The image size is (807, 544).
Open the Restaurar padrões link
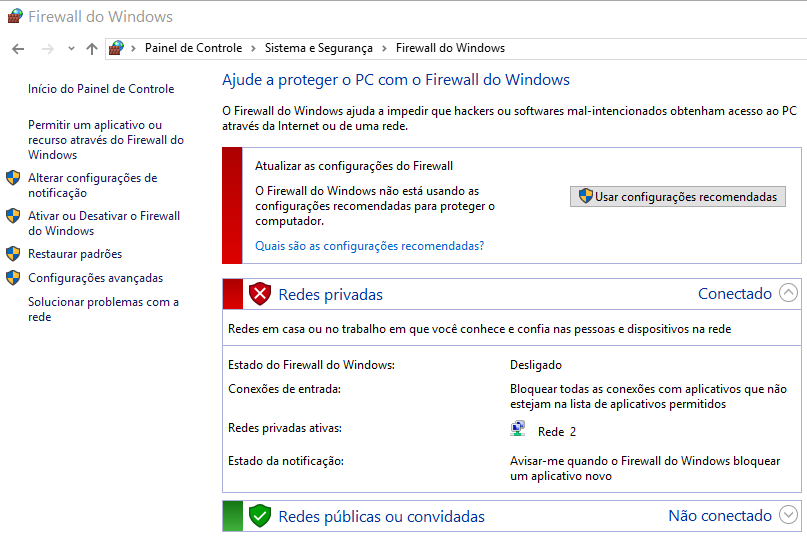(75, 254)
